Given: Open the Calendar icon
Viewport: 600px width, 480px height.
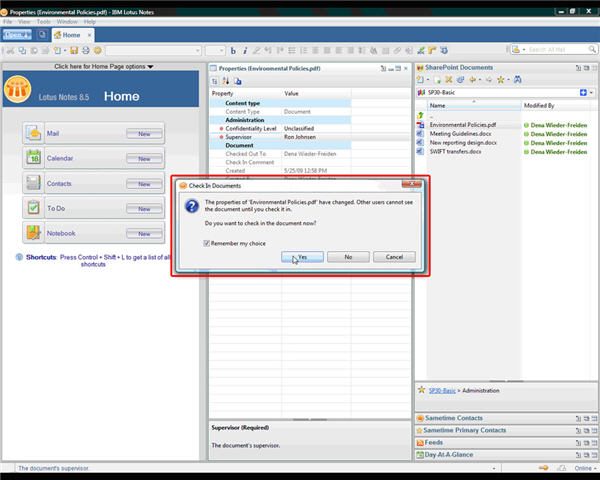Looking at the screenshot, I should 33,158.
